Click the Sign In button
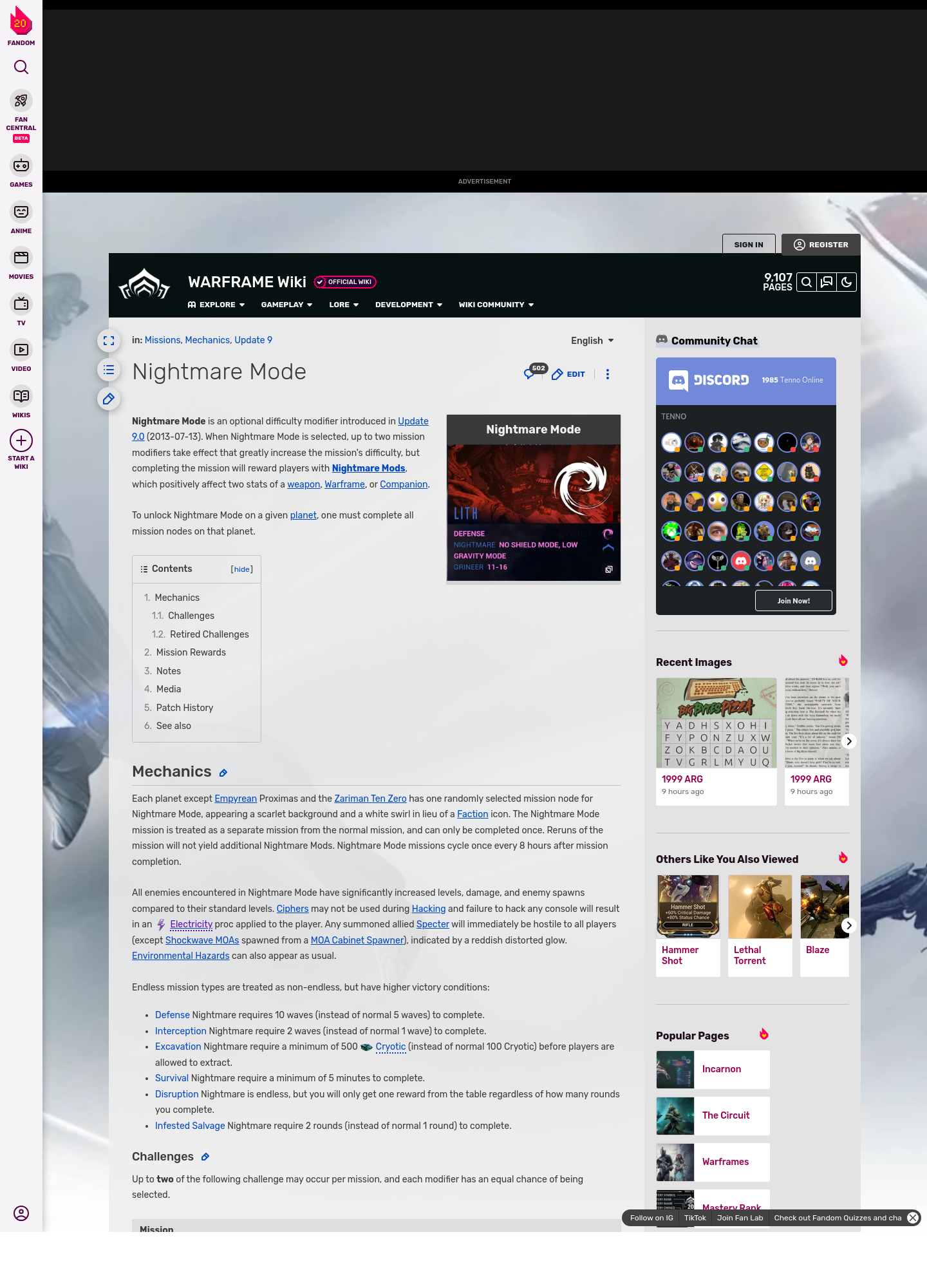 (x=749, y=245)
